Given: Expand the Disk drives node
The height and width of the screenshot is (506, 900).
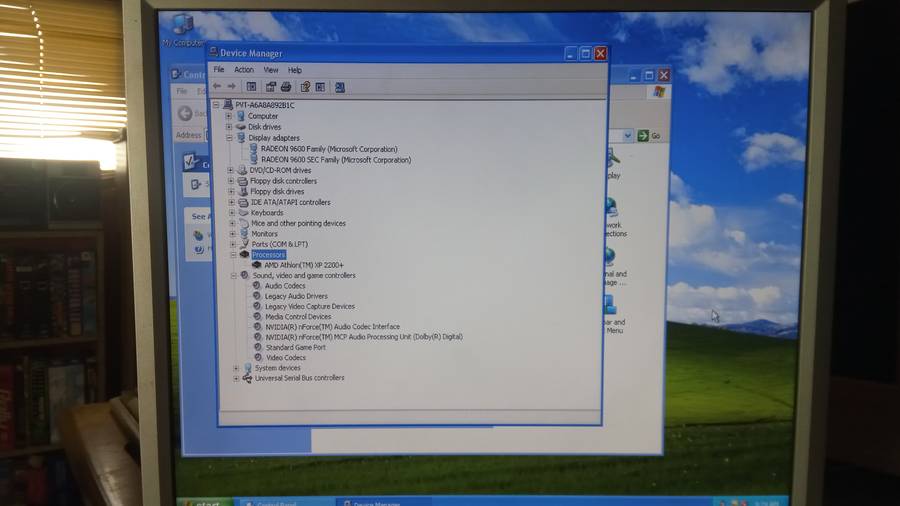Looking at the screenshot, I should 229,127.
